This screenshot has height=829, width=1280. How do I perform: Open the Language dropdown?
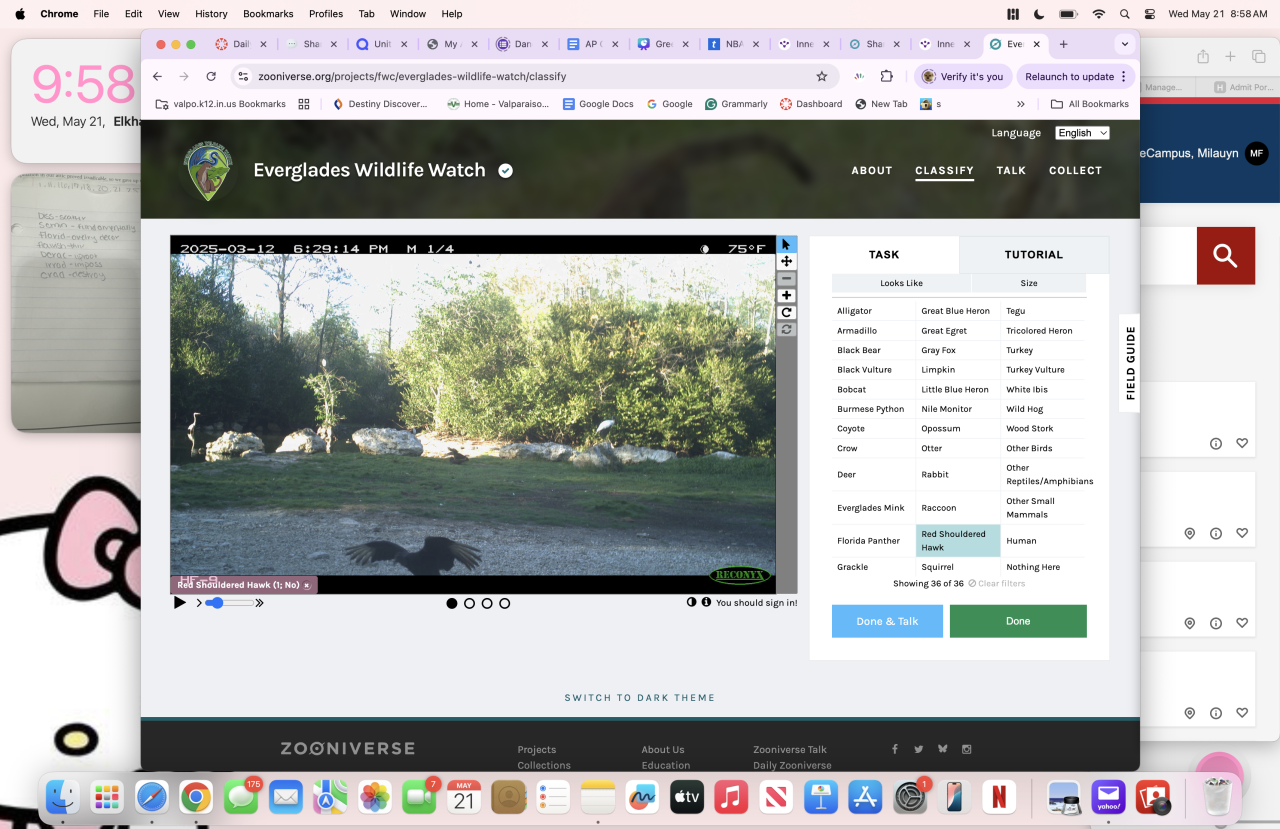coord(1083,133)
